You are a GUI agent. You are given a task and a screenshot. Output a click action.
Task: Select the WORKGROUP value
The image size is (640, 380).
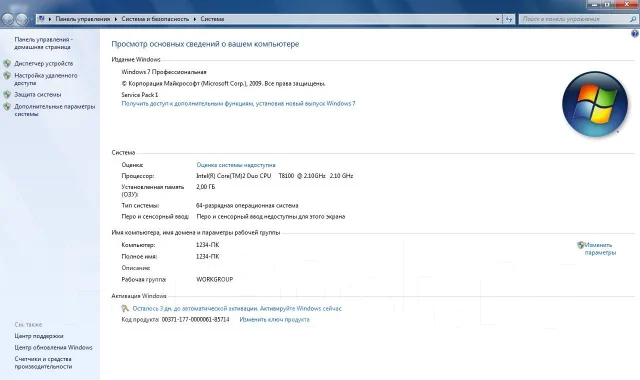click(x=215, y=280)
